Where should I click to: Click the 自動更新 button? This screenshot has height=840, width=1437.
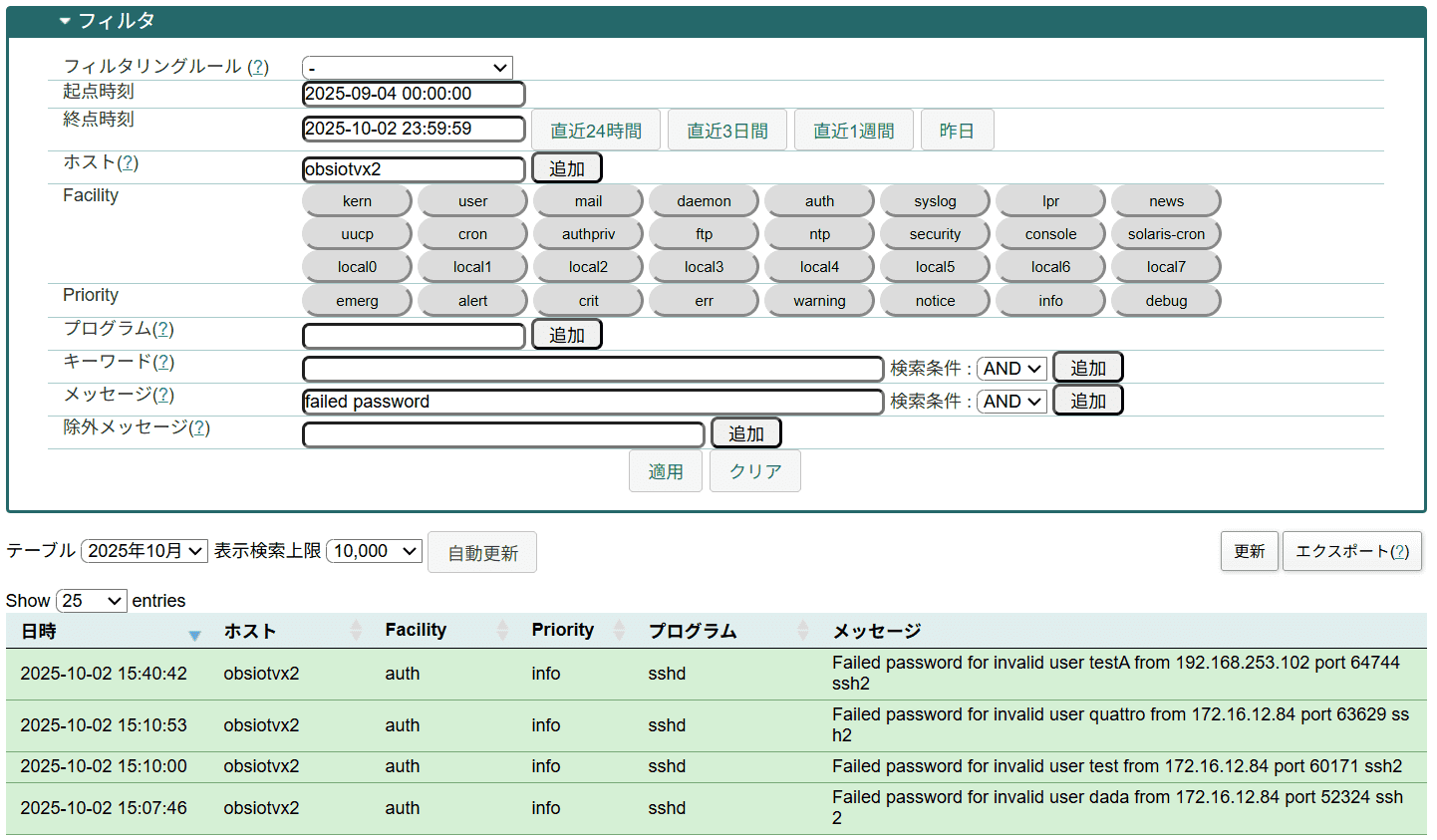482,553
